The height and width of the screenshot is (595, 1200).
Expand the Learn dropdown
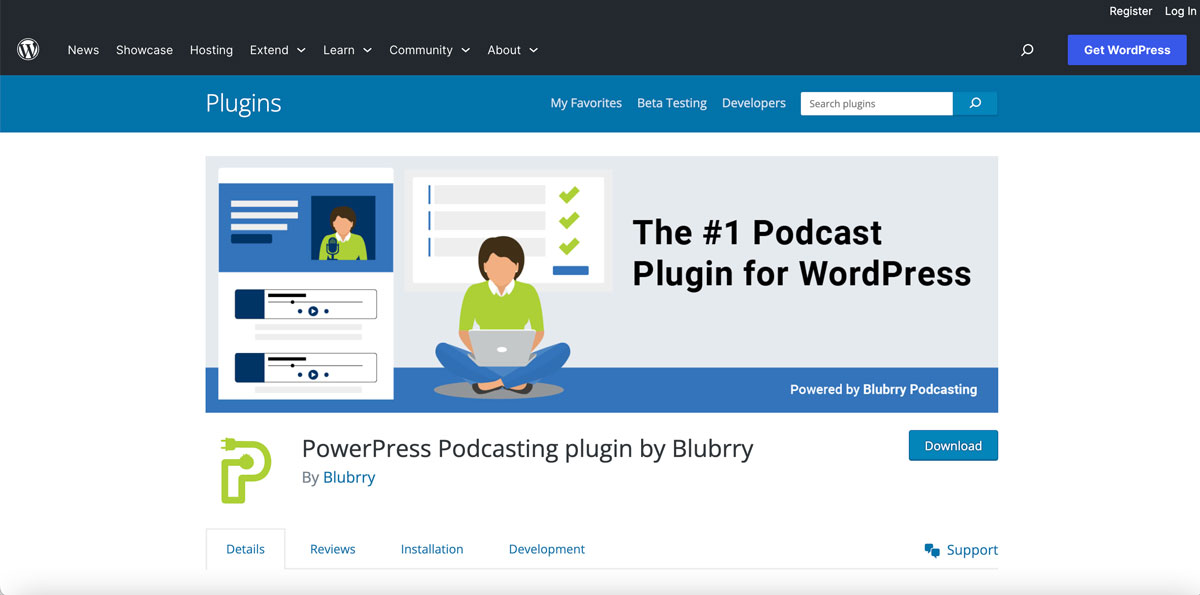coord(347,49)
